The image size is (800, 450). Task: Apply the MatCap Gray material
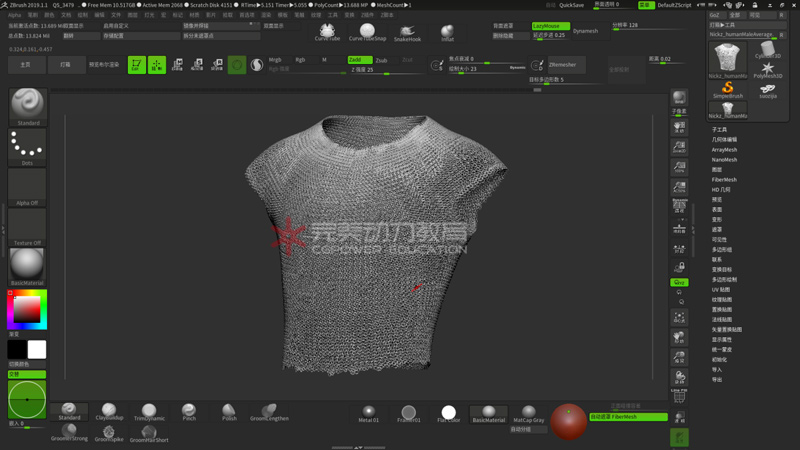point(528,413)
